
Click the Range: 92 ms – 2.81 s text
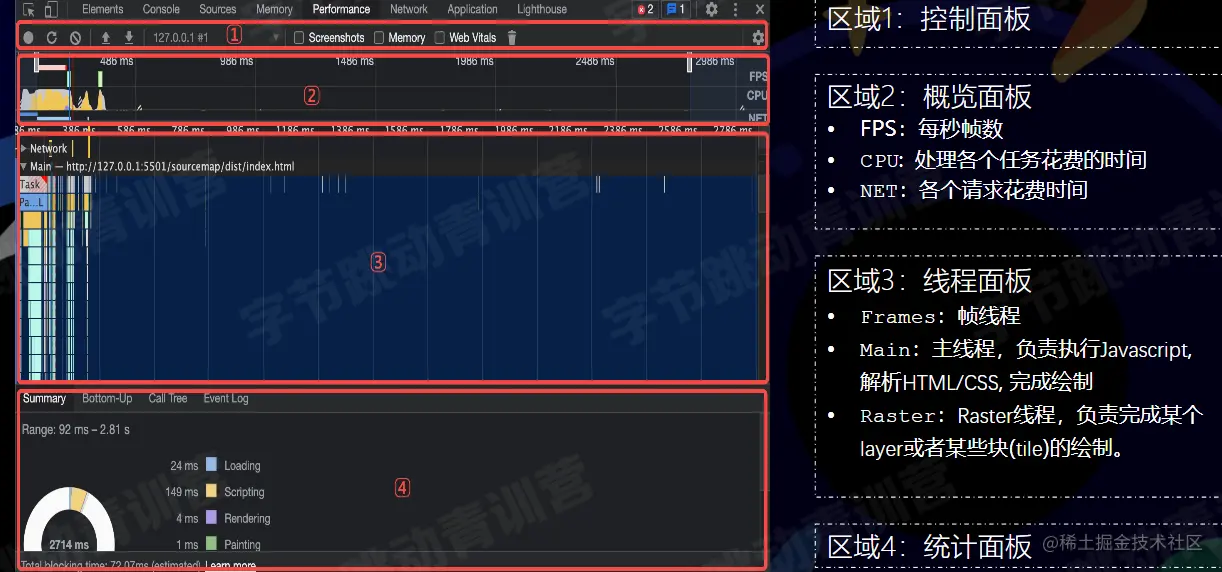coord(76,429)
